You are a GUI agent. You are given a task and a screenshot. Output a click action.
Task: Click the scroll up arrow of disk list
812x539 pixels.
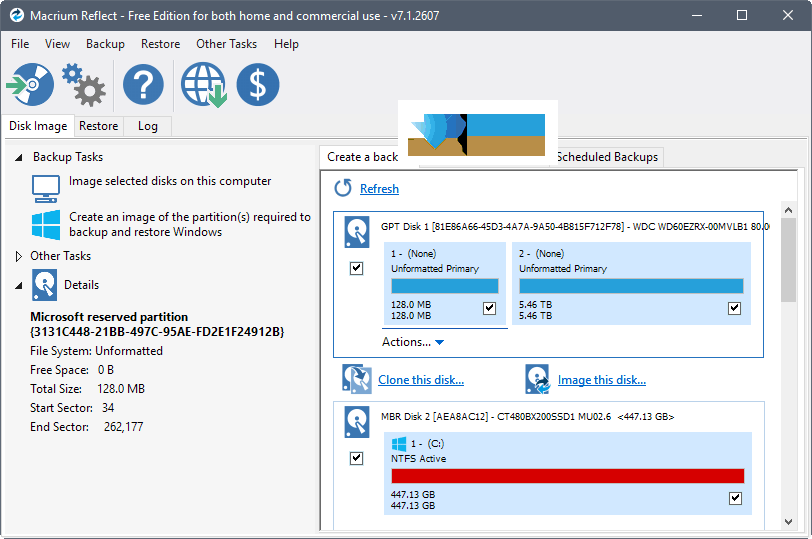pos(788,210)
